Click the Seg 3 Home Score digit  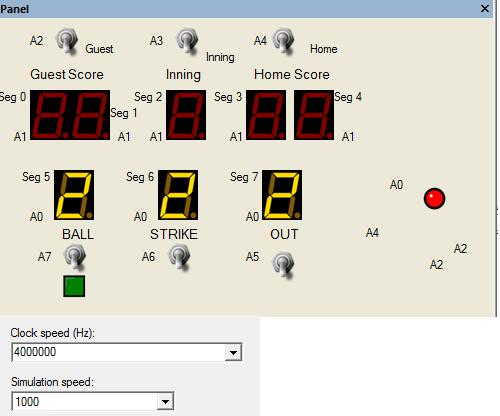[266, 115]
